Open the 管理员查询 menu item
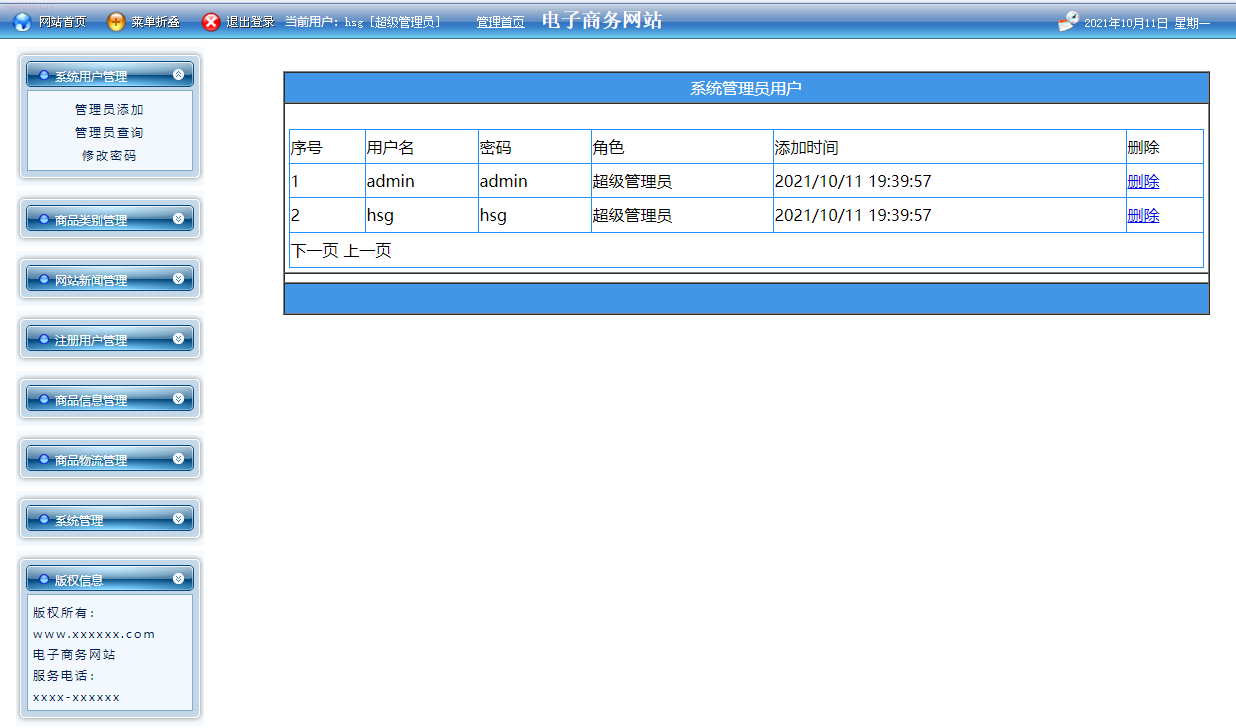Image resolution: width=1236 pixels, height=728 pixels. tap(109, 133)
